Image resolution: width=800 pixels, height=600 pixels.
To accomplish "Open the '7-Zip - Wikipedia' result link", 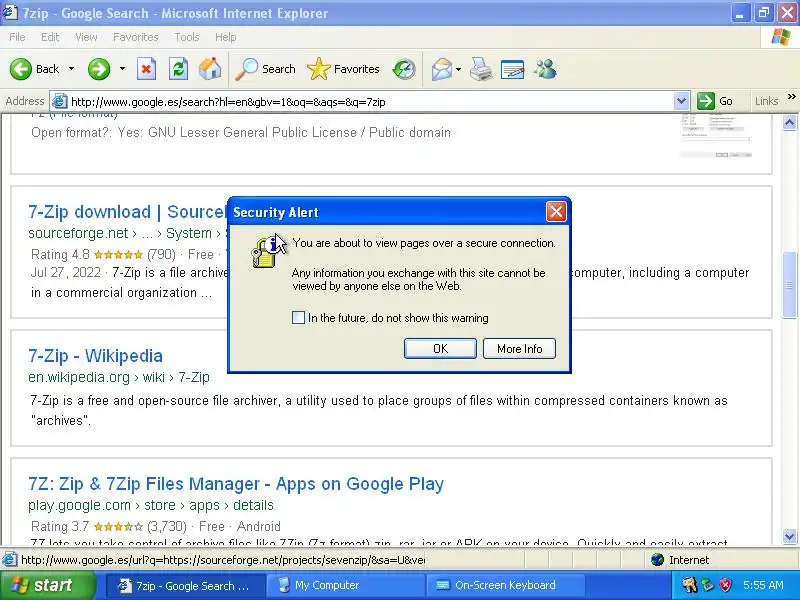I will [95, 356].
